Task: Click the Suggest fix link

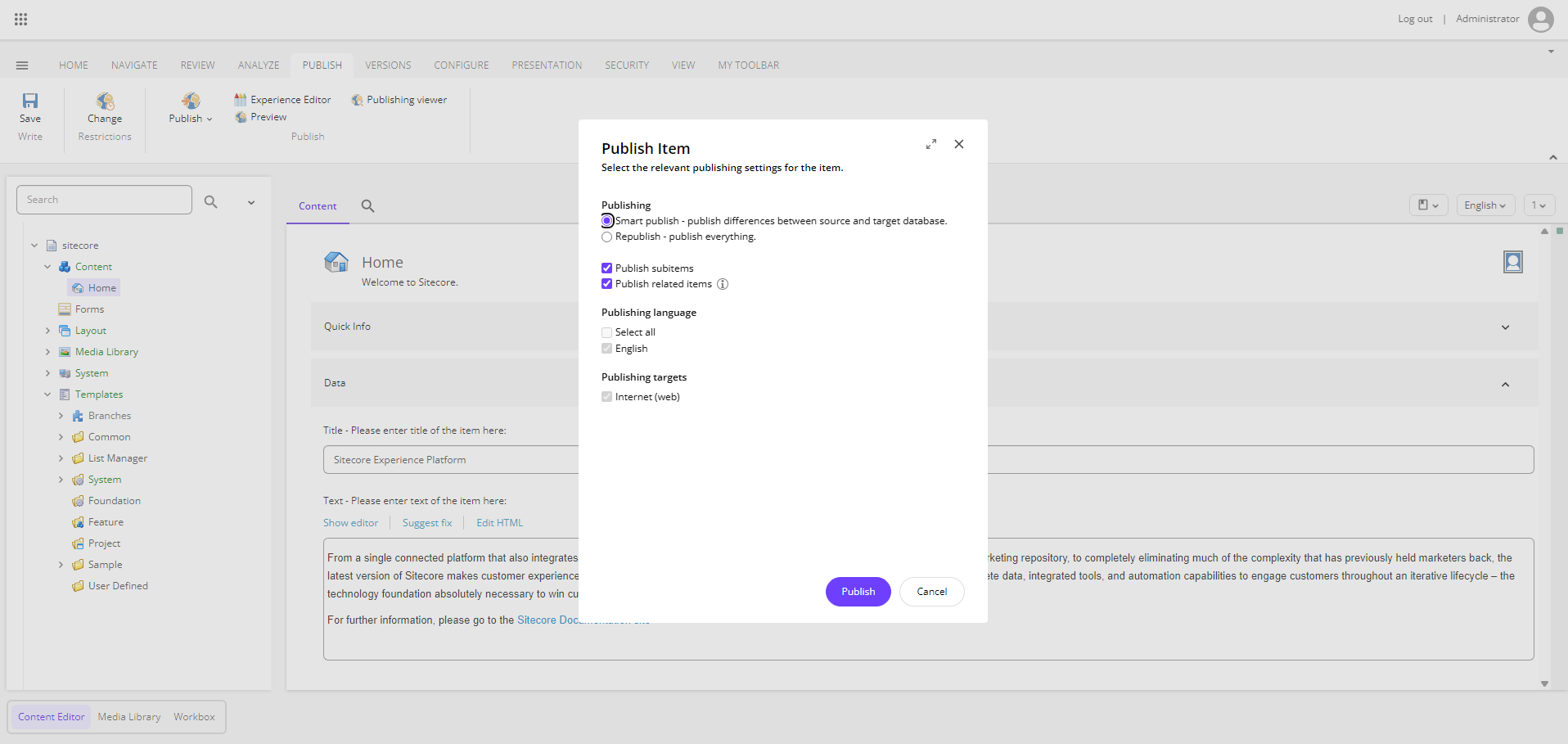Action: 427,523
